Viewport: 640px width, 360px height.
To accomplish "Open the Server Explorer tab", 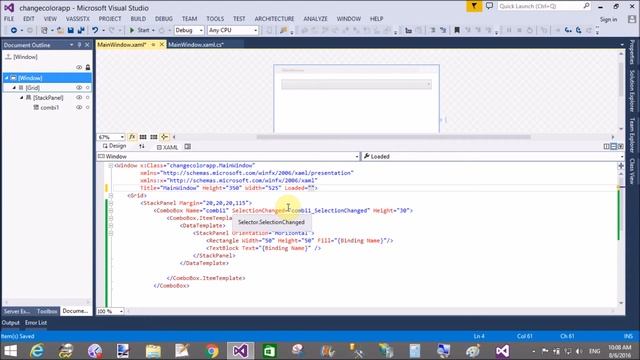I will pos(17,311).
